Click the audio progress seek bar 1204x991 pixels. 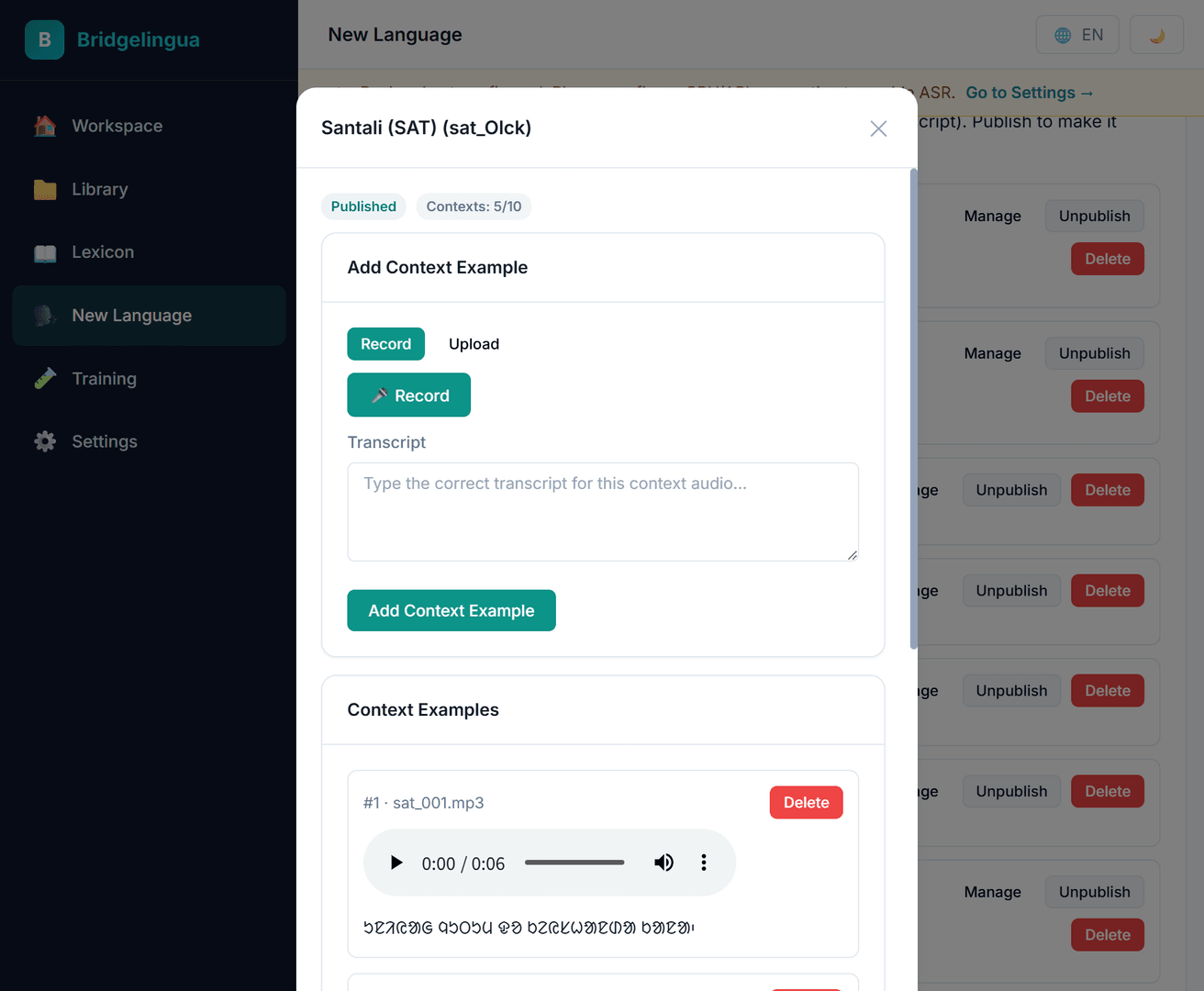574,863
